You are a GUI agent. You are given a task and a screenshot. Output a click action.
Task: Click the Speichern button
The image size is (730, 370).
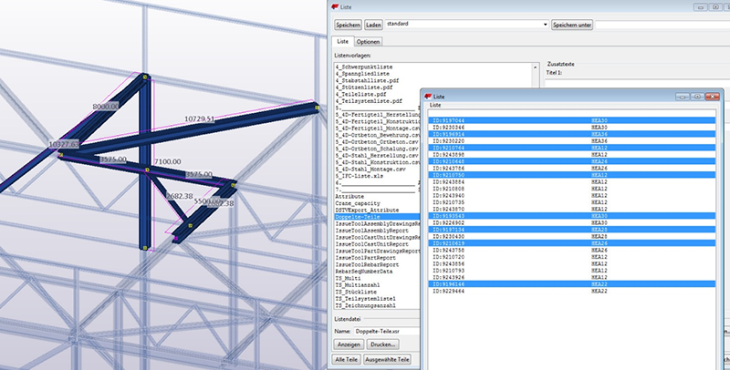[348, 25]
